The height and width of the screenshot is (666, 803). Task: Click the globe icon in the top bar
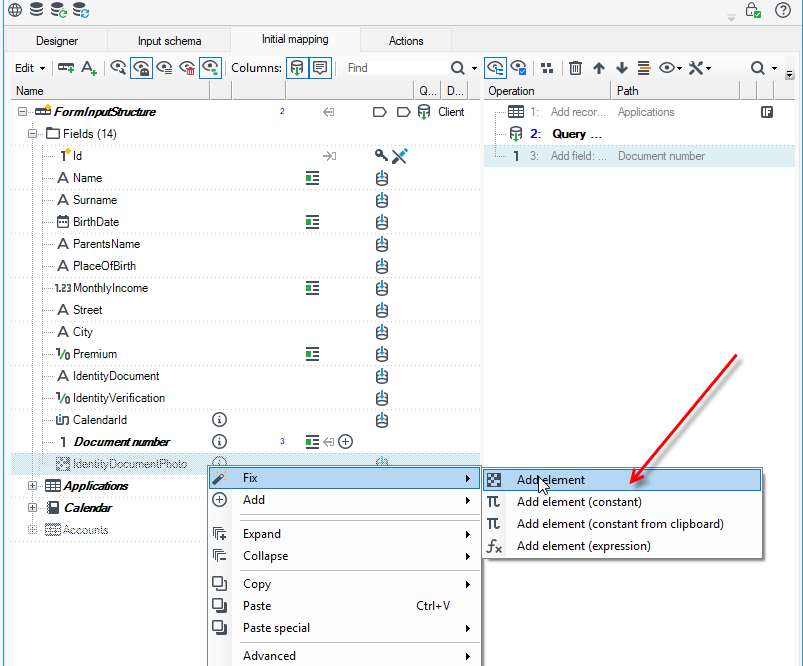coord(15,9)
